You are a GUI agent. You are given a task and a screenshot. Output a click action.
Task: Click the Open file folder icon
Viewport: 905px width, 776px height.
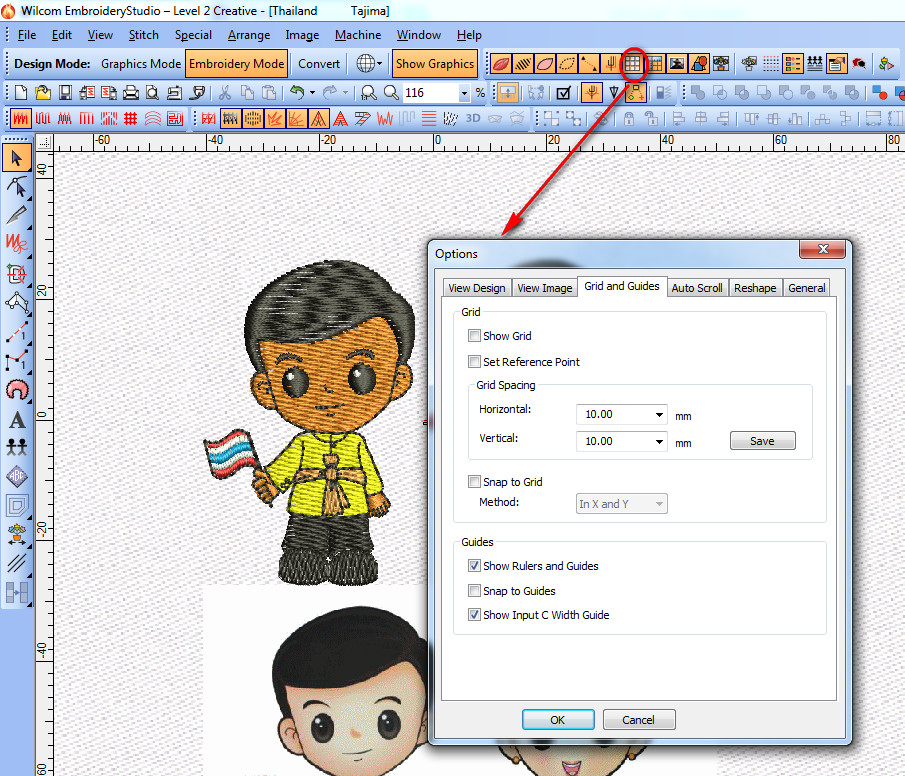(43, 92)
